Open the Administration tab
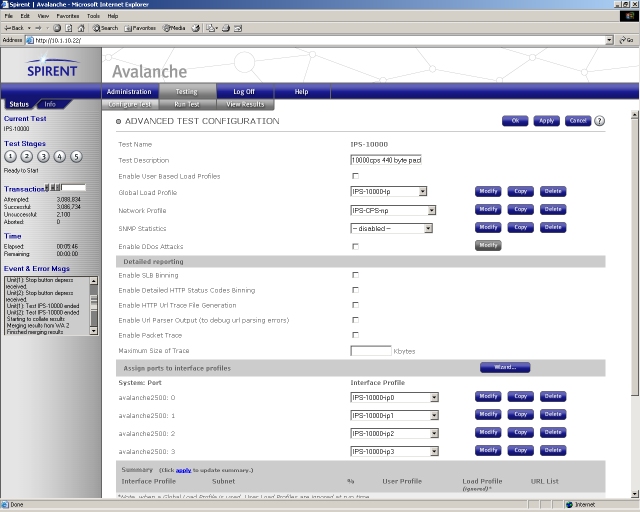 coord(129,92)
